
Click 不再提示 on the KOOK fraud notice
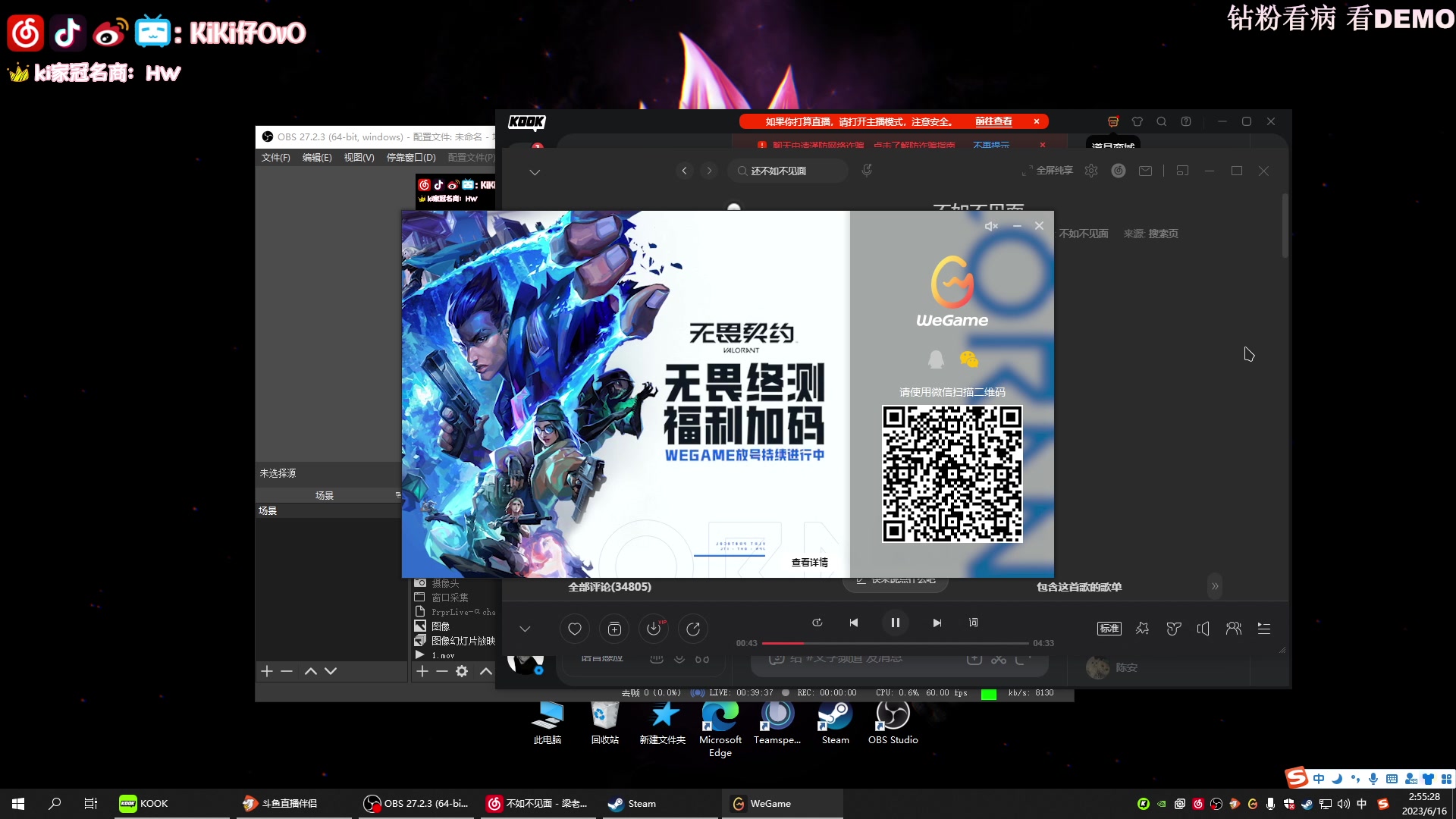(x=991, y=145)
